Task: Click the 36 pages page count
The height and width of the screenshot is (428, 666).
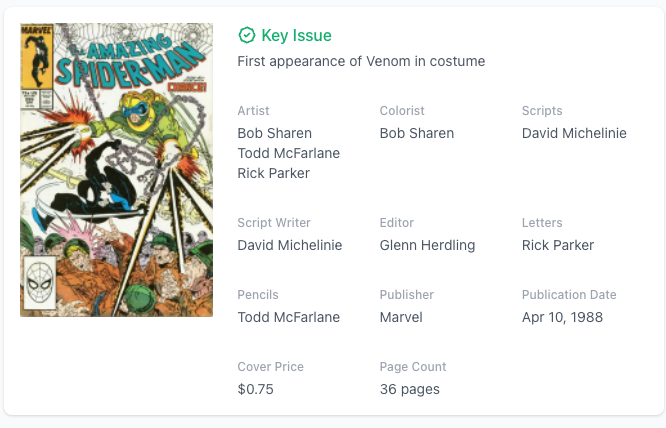Action: click(409, 389)
